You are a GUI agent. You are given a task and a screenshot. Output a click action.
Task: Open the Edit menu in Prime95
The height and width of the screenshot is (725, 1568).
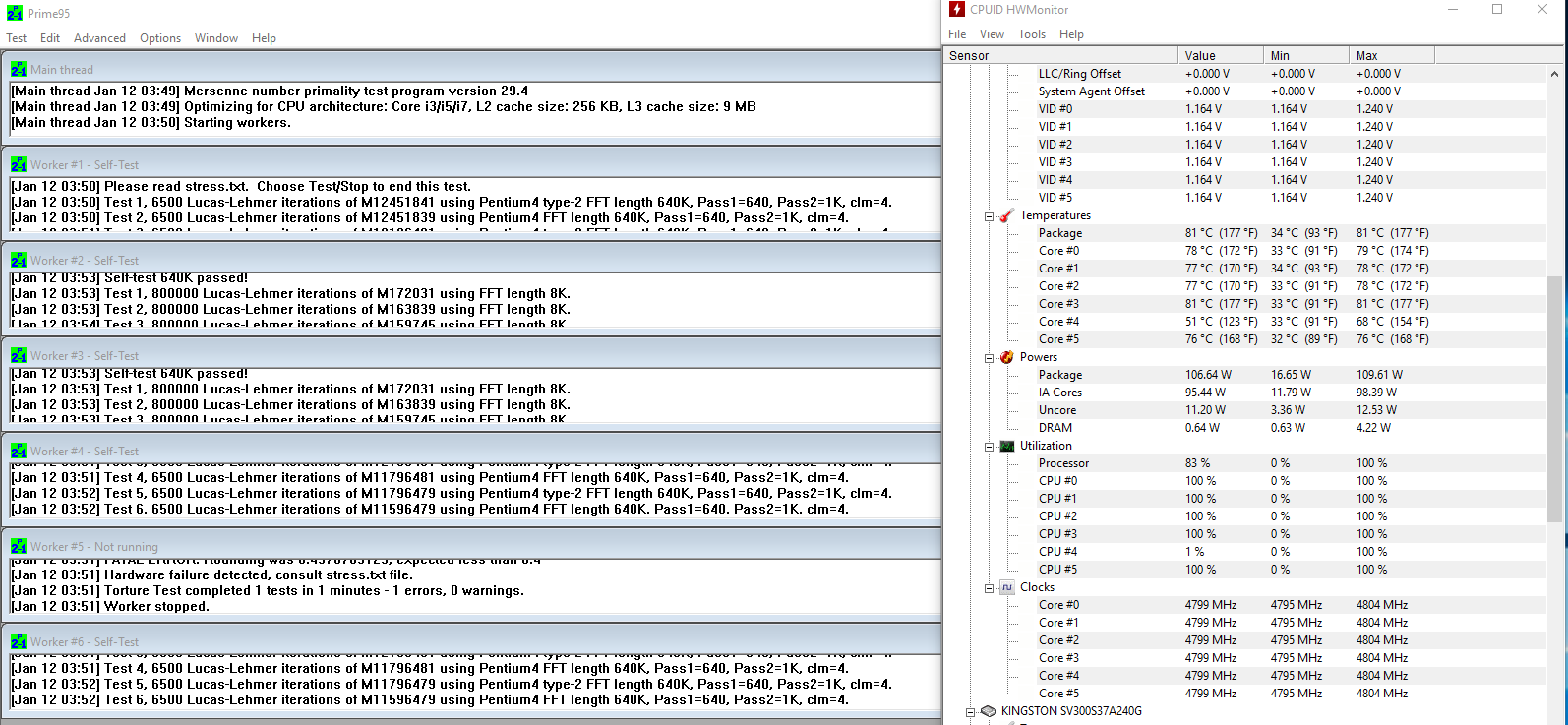(x=50, y=38)
